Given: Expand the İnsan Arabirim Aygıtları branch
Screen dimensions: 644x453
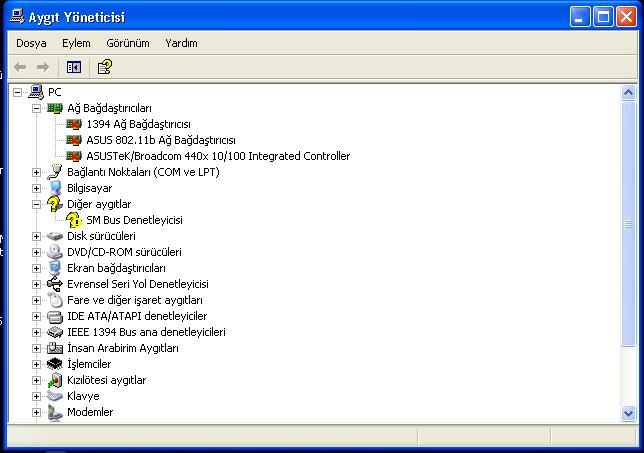Looking at the screenshot, I should pos(37,349).
